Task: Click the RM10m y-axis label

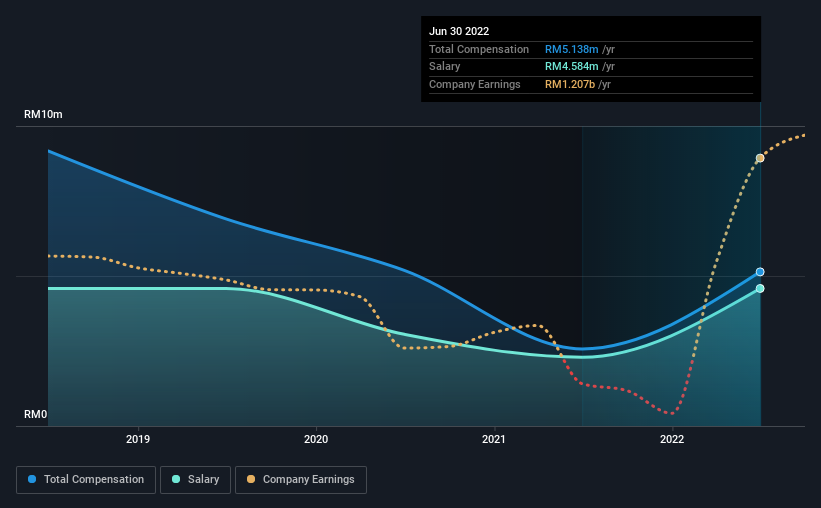Action: [43, 114]
